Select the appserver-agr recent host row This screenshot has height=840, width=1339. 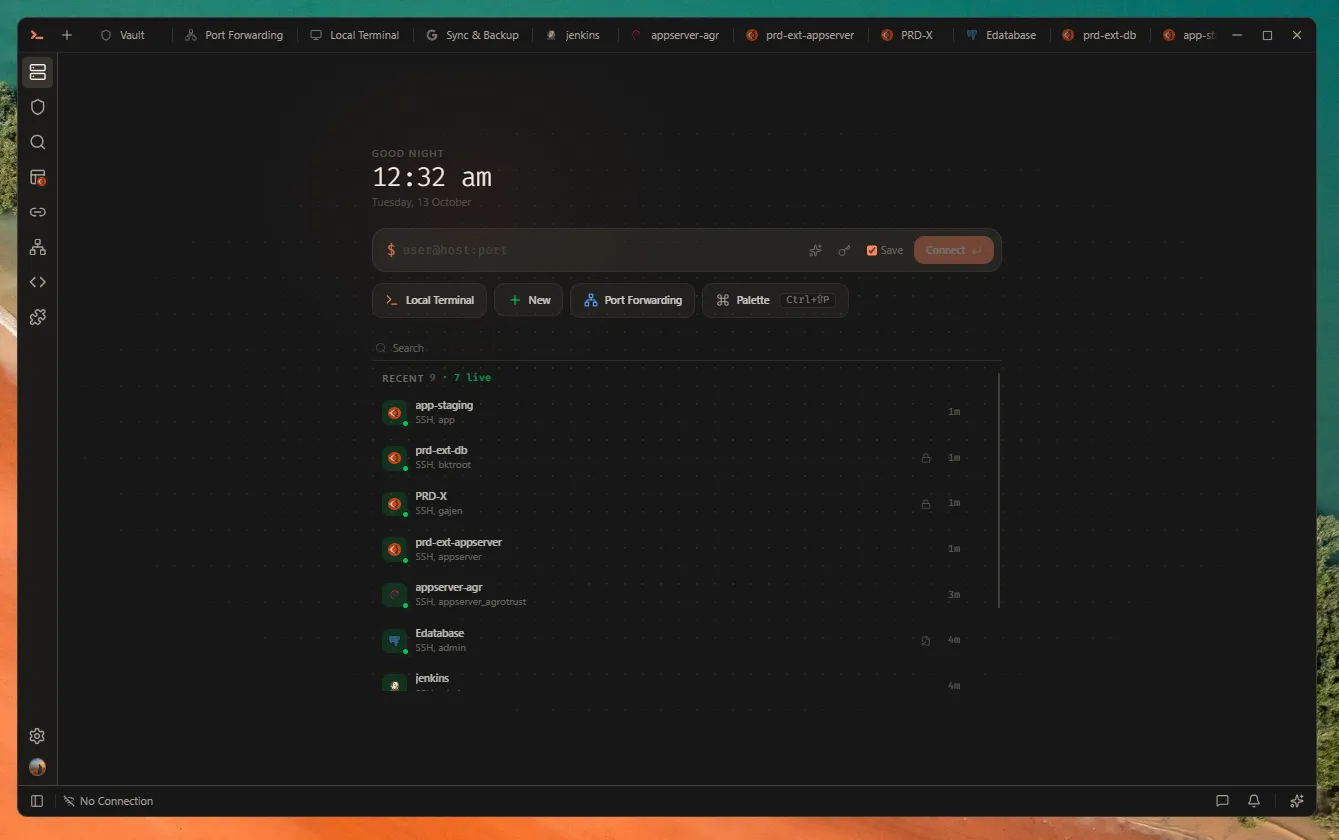(677, 594)
